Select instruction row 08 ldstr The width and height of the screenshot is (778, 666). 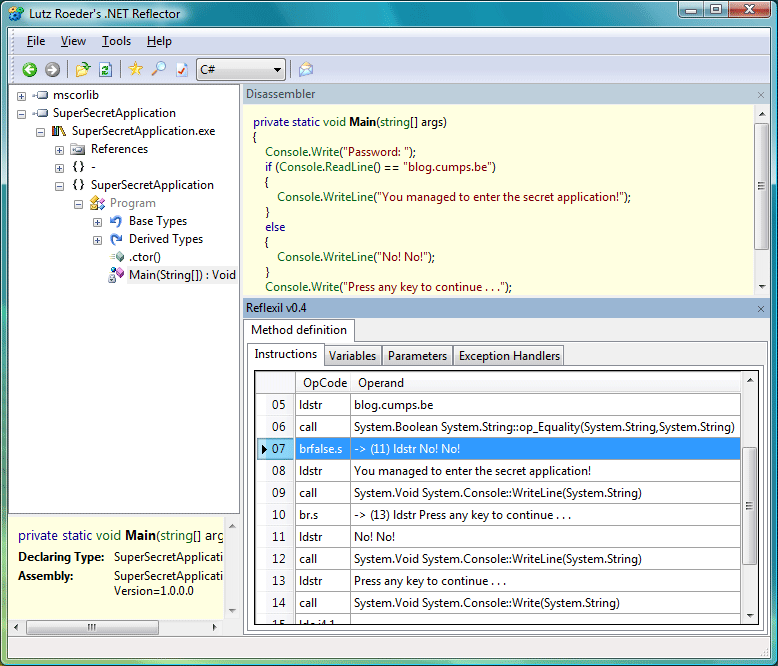pyautogui.click(x=498, y=470)
